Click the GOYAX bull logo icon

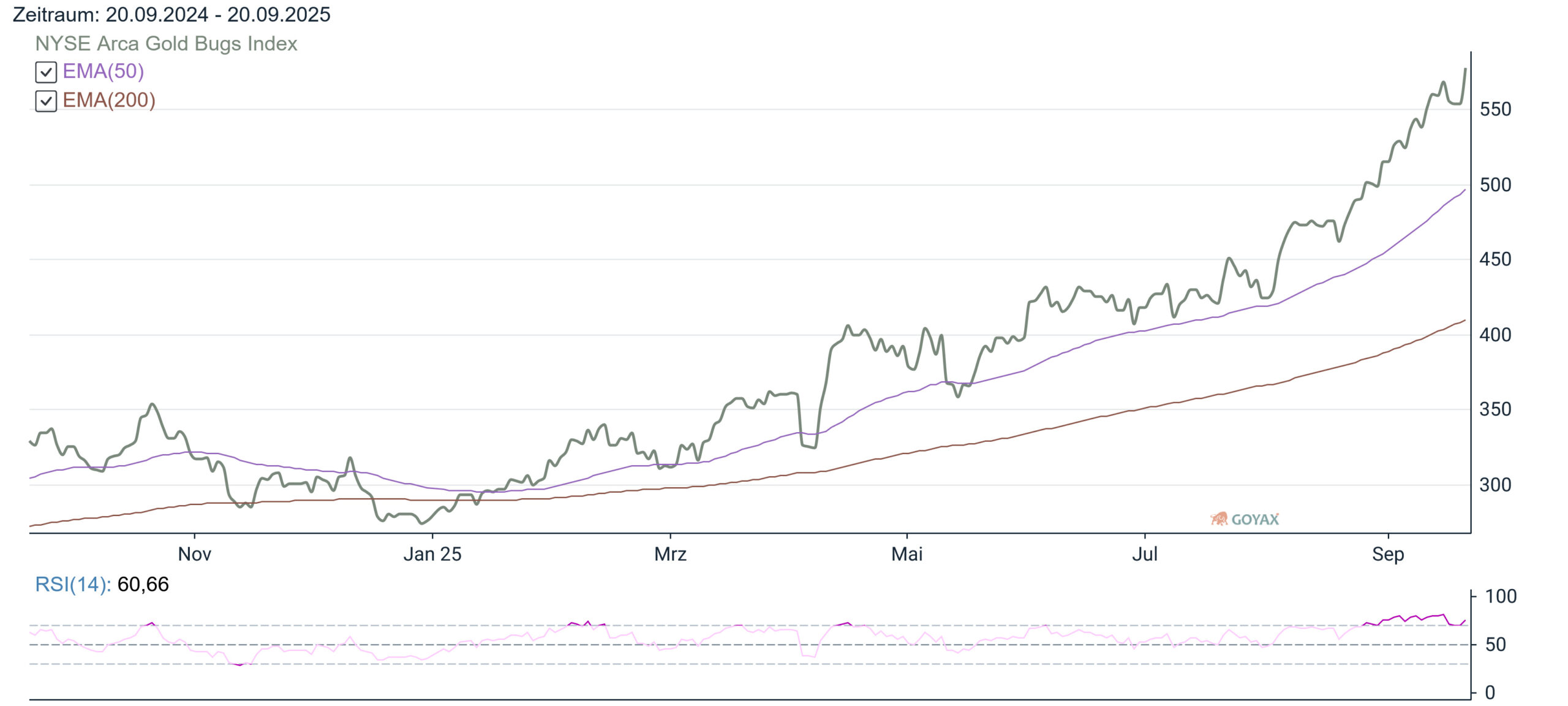[x=1218, y=519]
